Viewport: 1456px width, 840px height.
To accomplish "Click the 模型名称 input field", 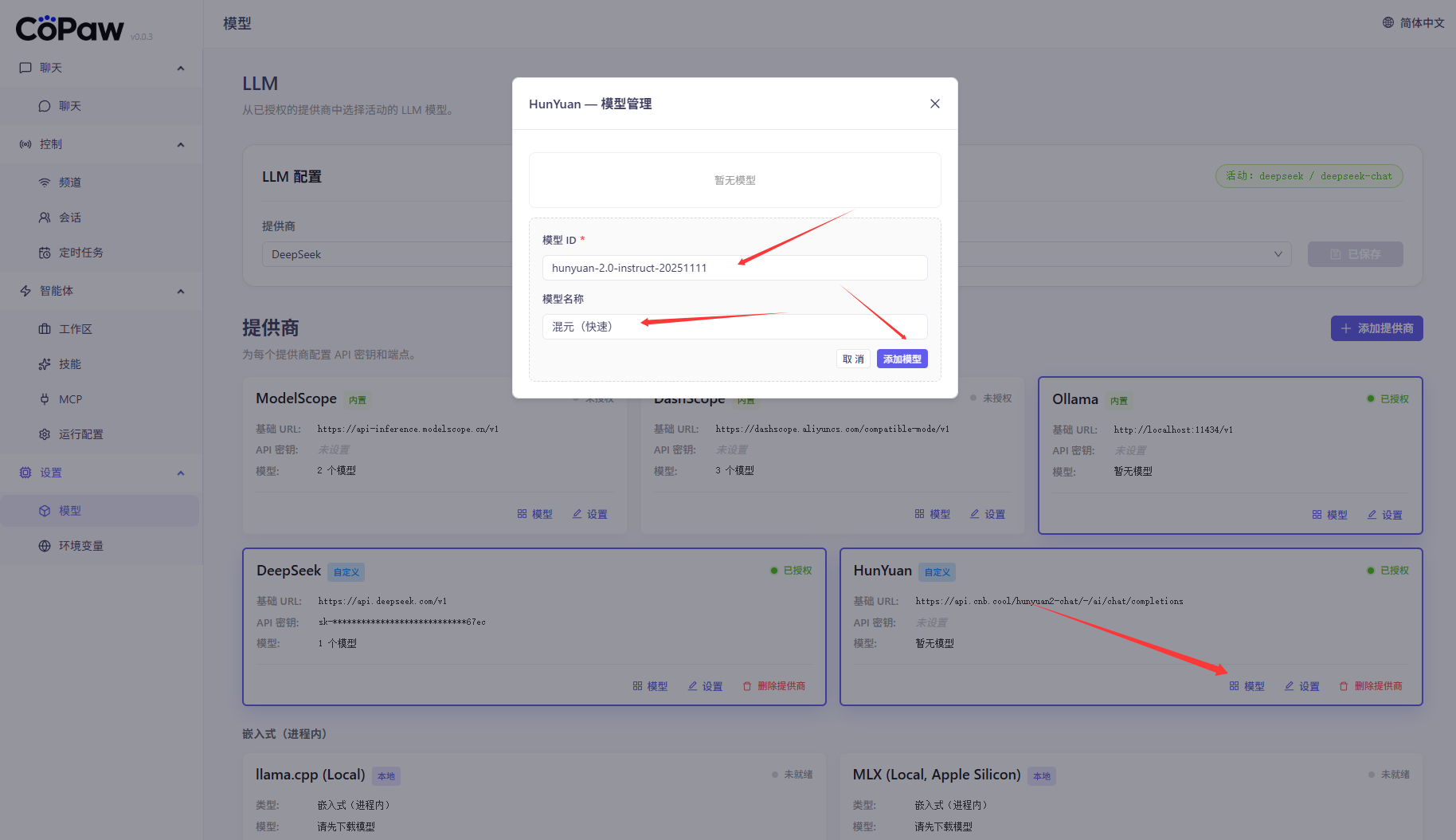I will (734, 327).
